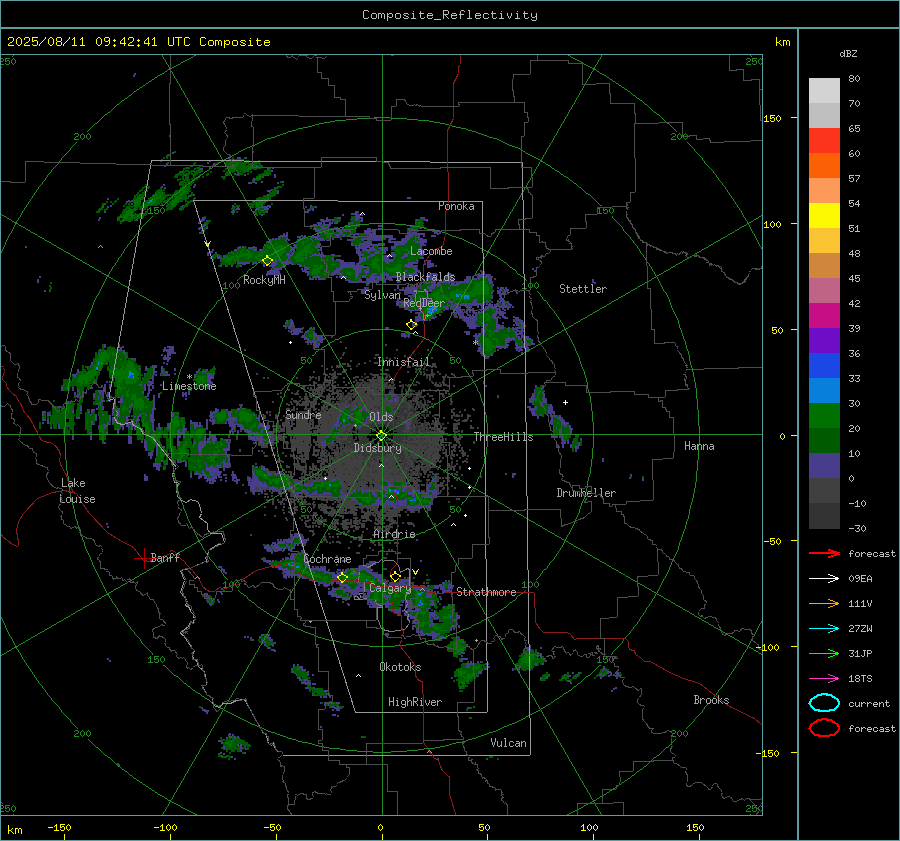Click the red forecast arrow in legend
This screenshot has width=900, height=841.
click(x=824, y=553)
